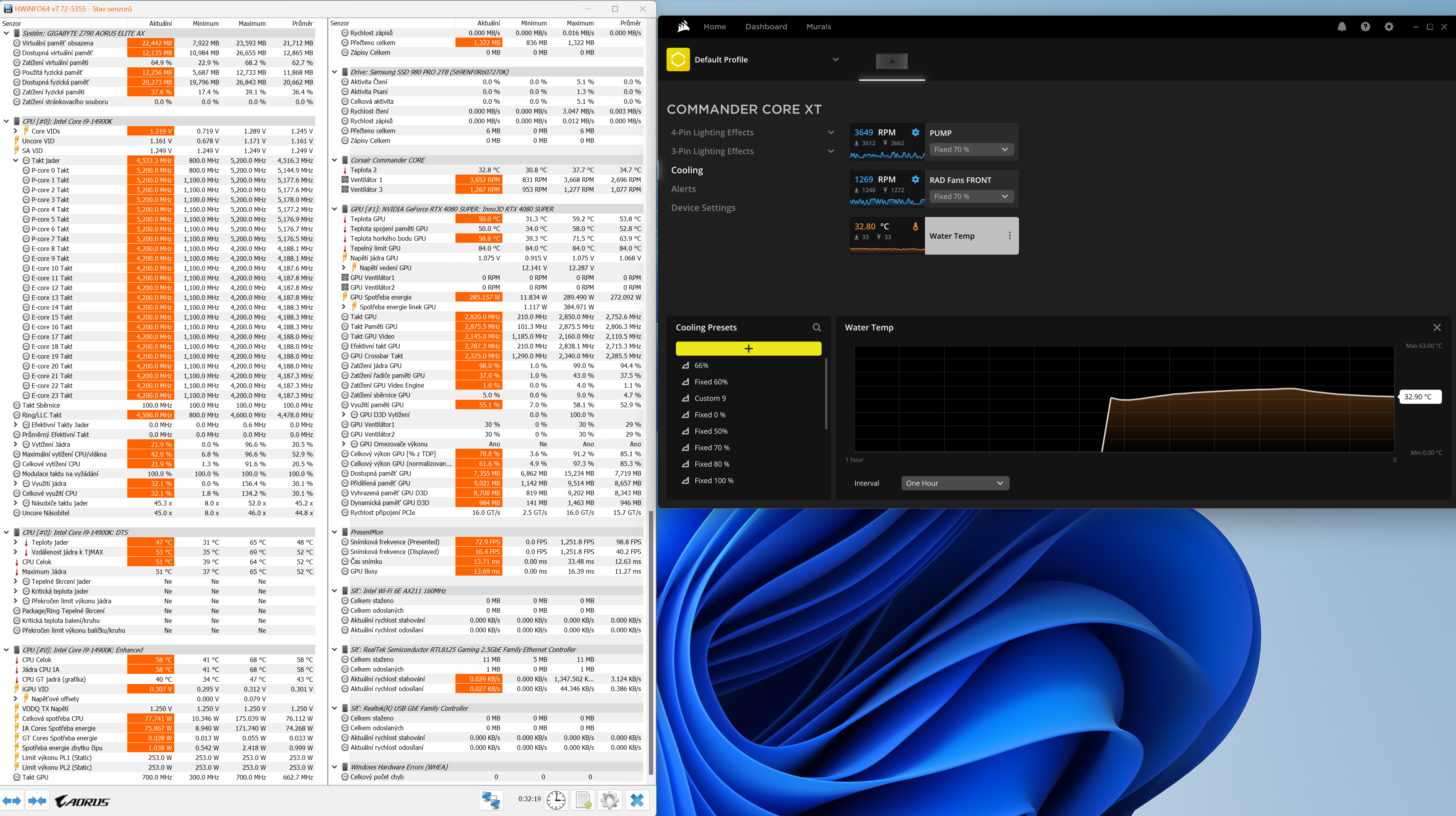Viewport: 1456px width, 816px height.
Task: Open the Default Profile dropdown
Action: pos(835,60)
